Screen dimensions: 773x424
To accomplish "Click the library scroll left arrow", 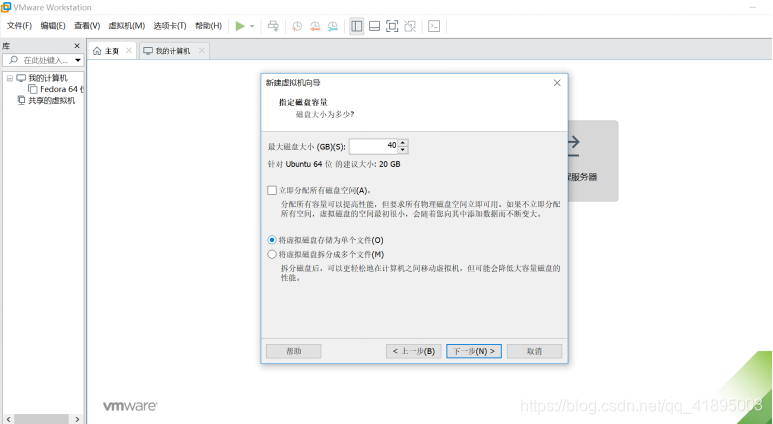I will (x=8, y=419).
